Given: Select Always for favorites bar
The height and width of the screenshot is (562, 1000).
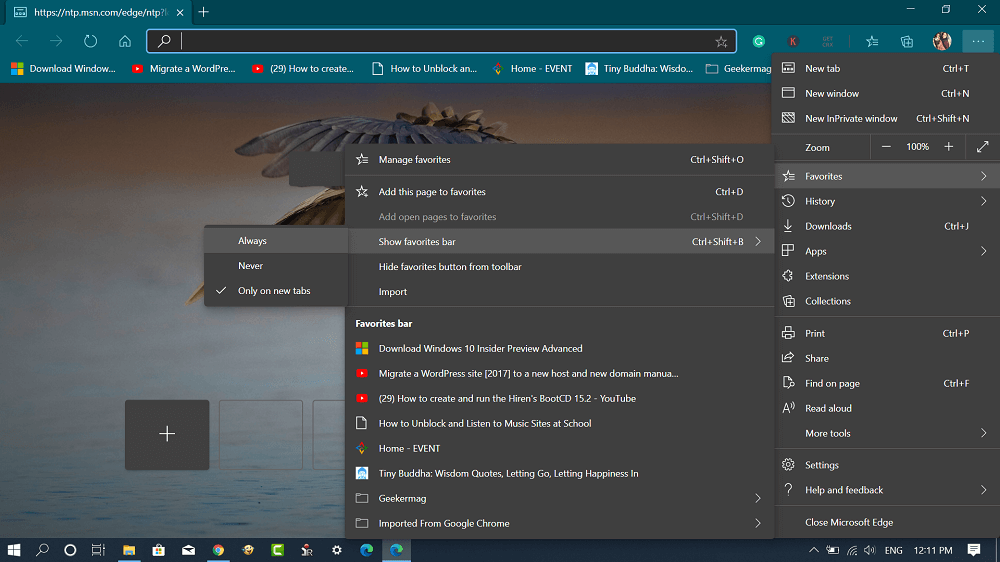Looking at the screenshot, I should [276, 240].
